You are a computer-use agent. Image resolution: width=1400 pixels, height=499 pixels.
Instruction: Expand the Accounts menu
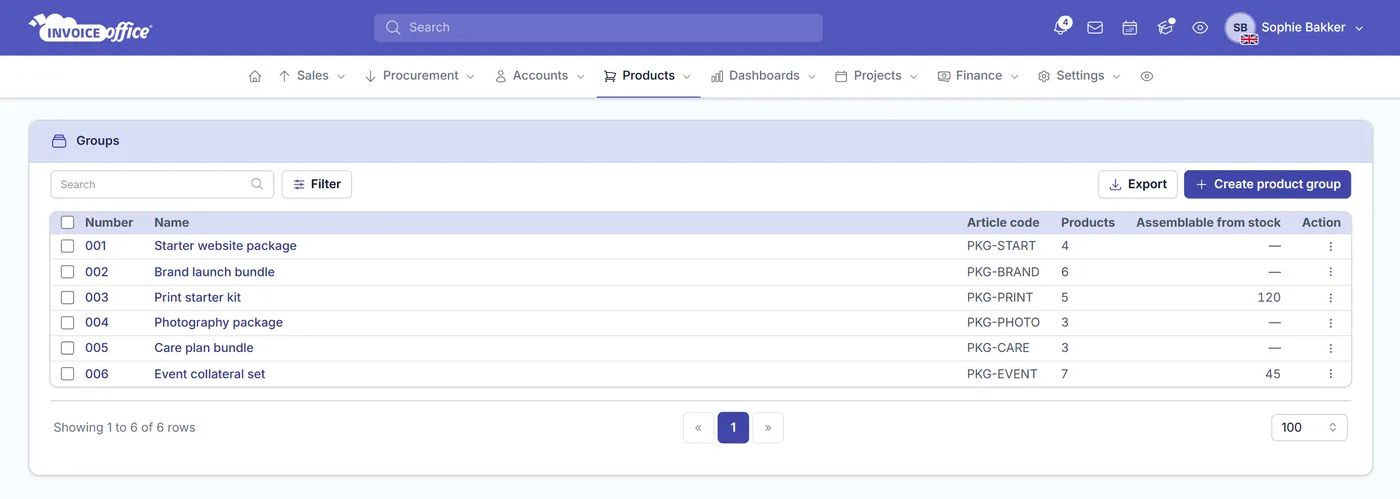(x=540, y=76)
